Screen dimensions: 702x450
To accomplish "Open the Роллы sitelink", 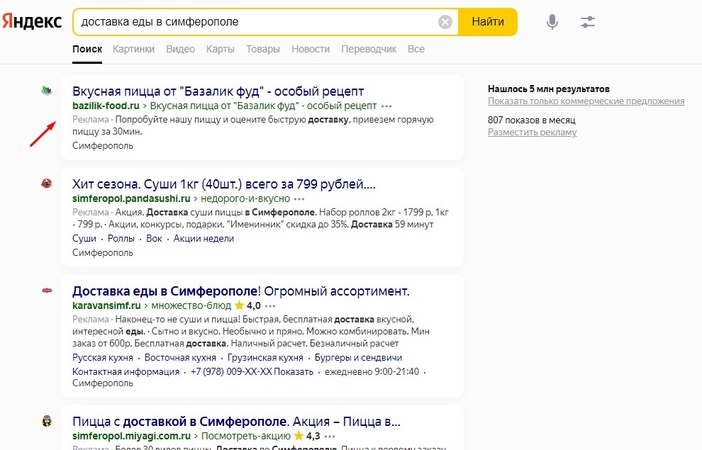I will pos(121,238).
